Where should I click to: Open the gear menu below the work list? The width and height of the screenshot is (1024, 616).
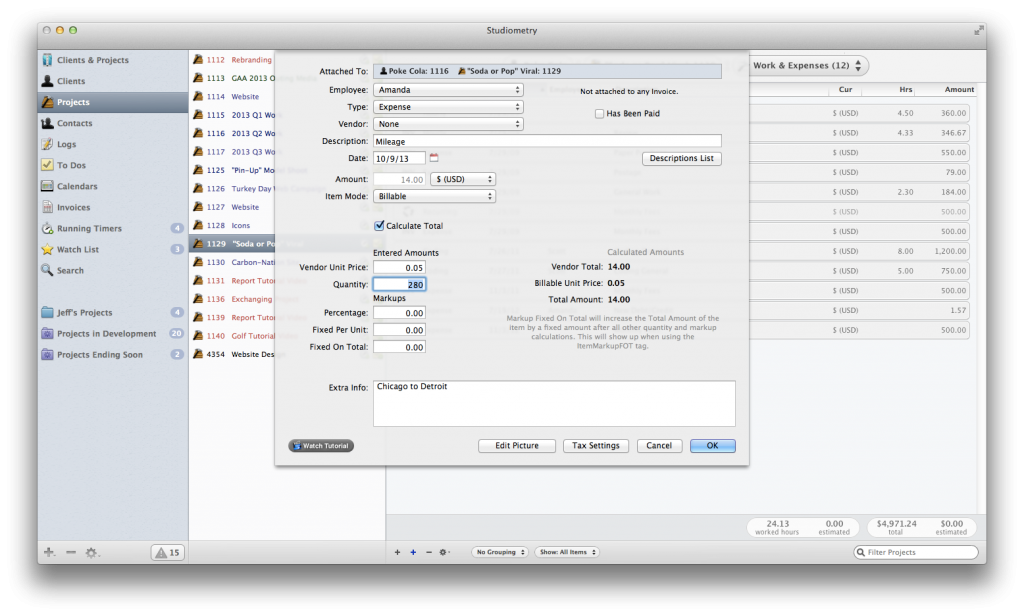(444, 552)
